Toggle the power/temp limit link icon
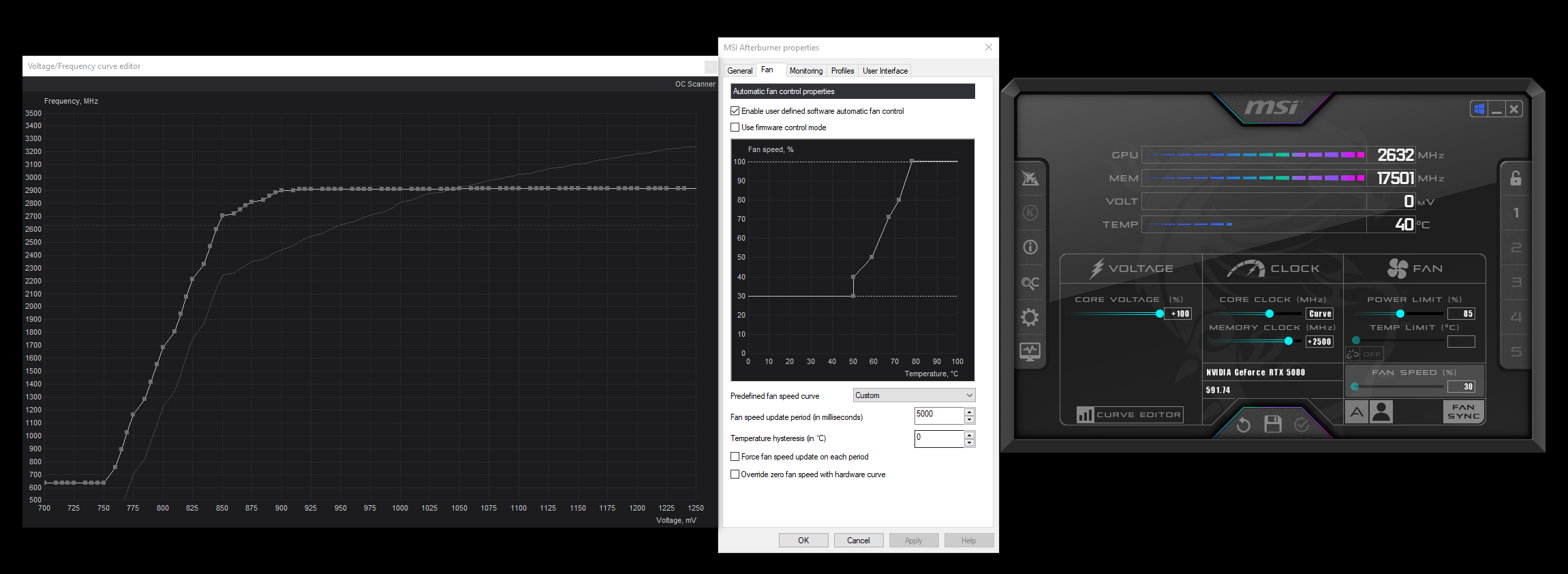Screen dimensions: 1568x574 coord(1353,354)
